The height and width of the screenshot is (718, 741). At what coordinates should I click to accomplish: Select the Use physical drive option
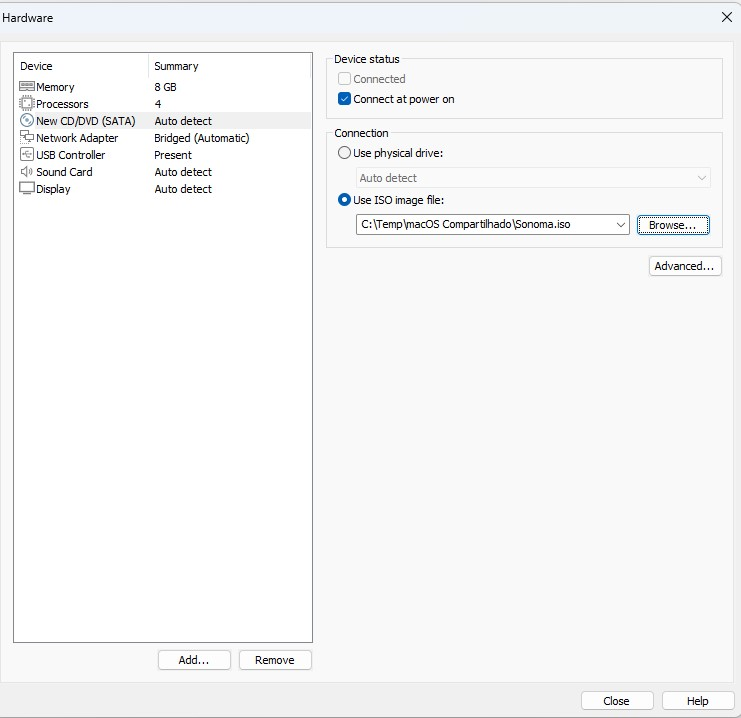(345, 153)
